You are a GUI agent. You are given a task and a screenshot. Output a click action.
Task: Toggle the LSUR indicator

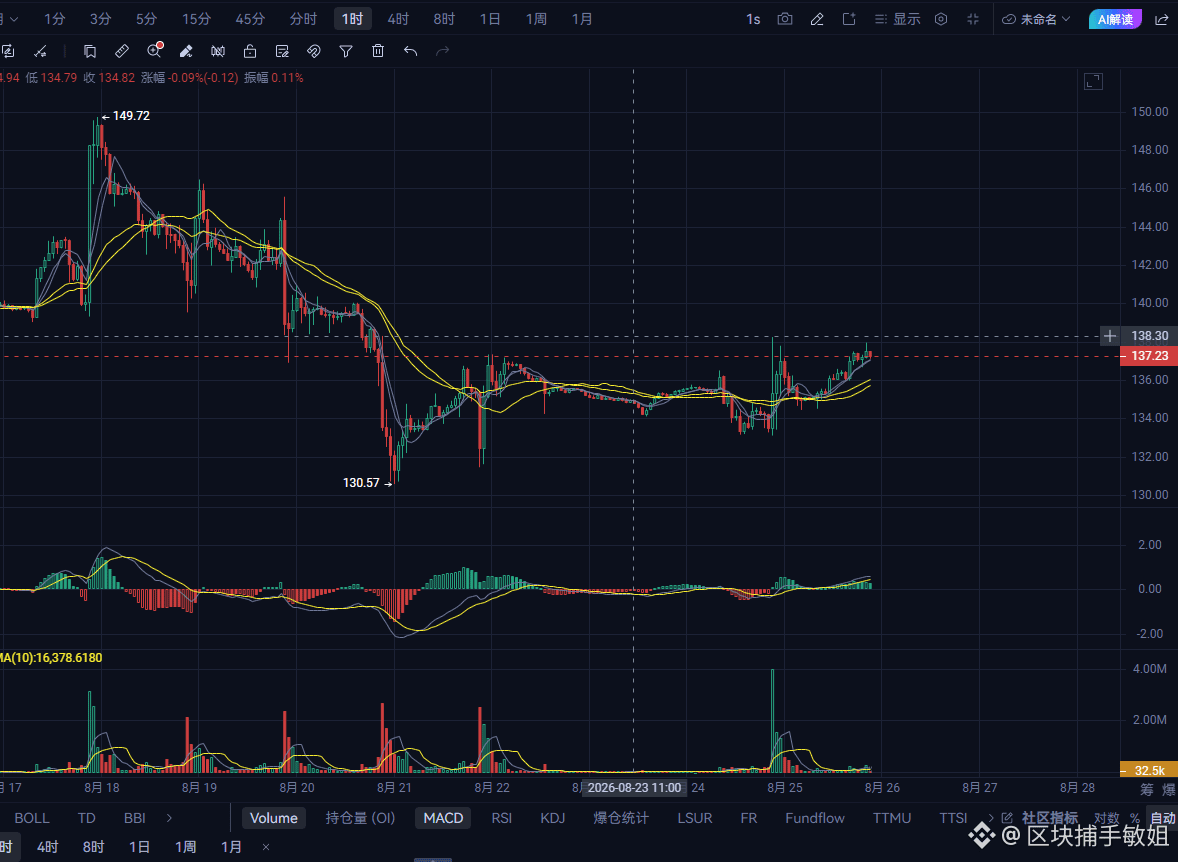pyautogui.click(x=694, y=818)
